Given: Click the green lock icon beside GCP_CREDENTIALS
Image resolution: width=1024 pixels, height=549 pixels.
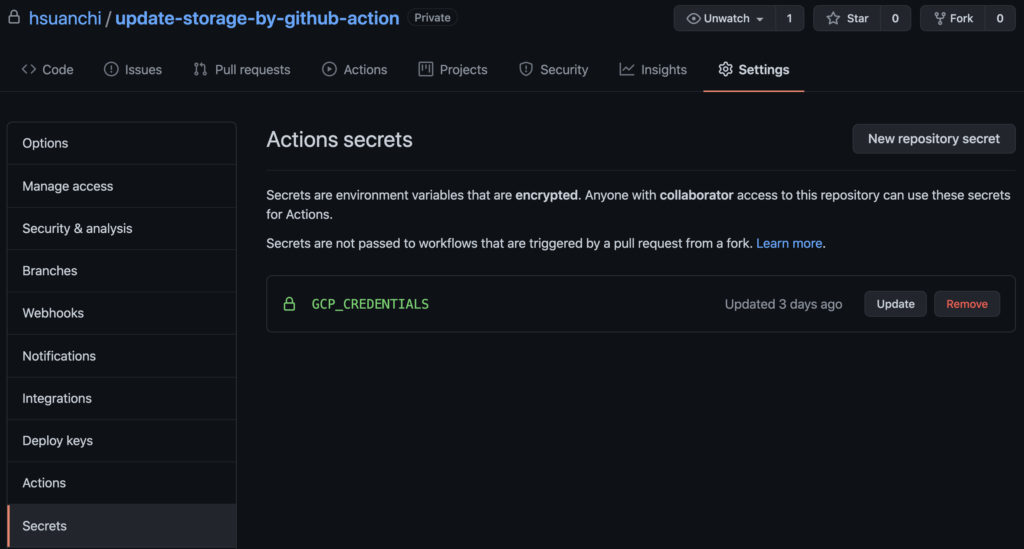Looking at the screenshot, I should (289, 304).
